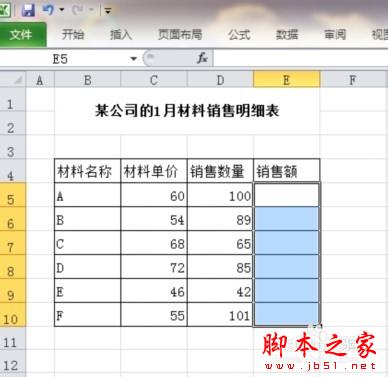Click the quantity cell 89
Screen dimensions: 388x377
[220, 219]
